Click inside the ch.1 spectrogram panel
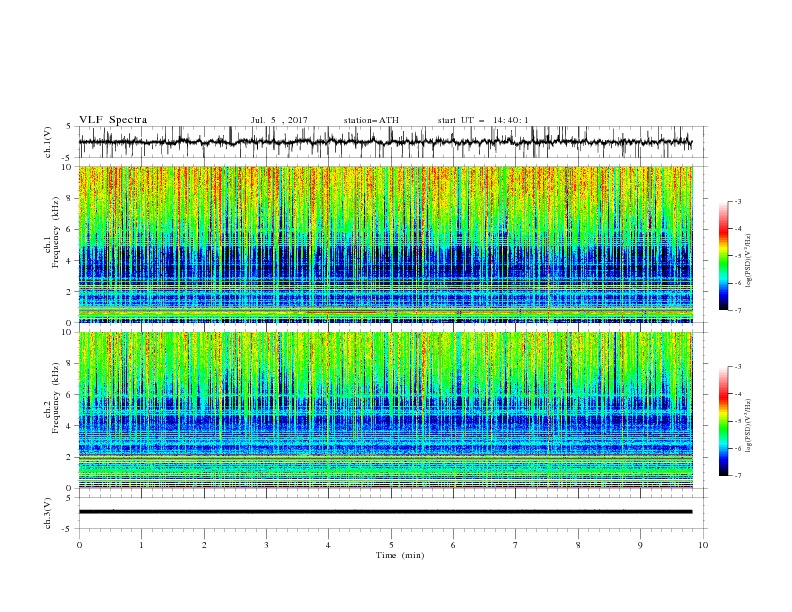792x612 pixels. tap(386, 244)
